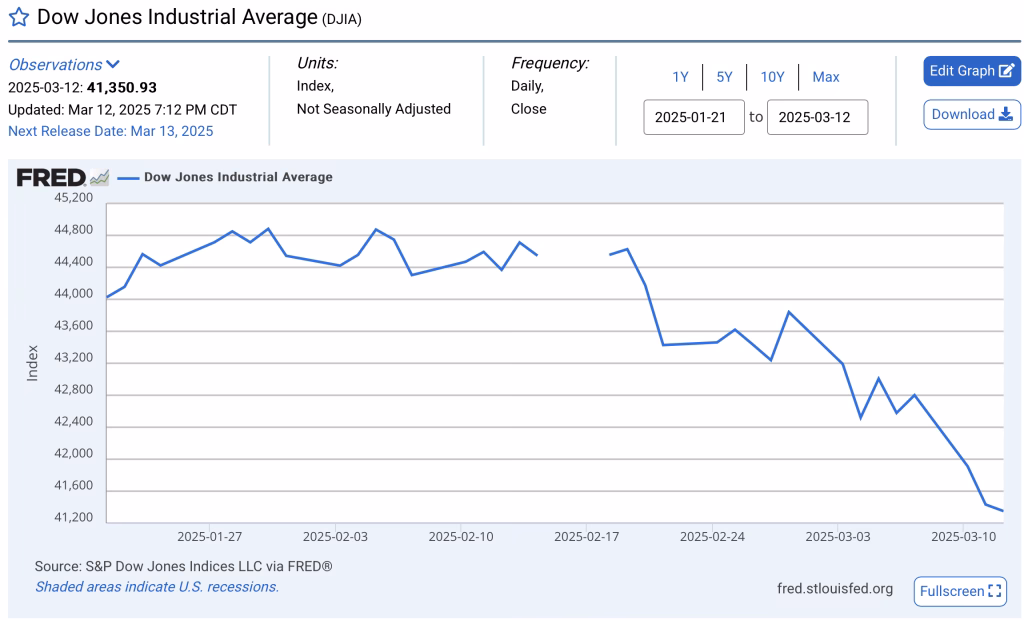Click the Dow Jones Industrial Average legend entry

(225, 177)
